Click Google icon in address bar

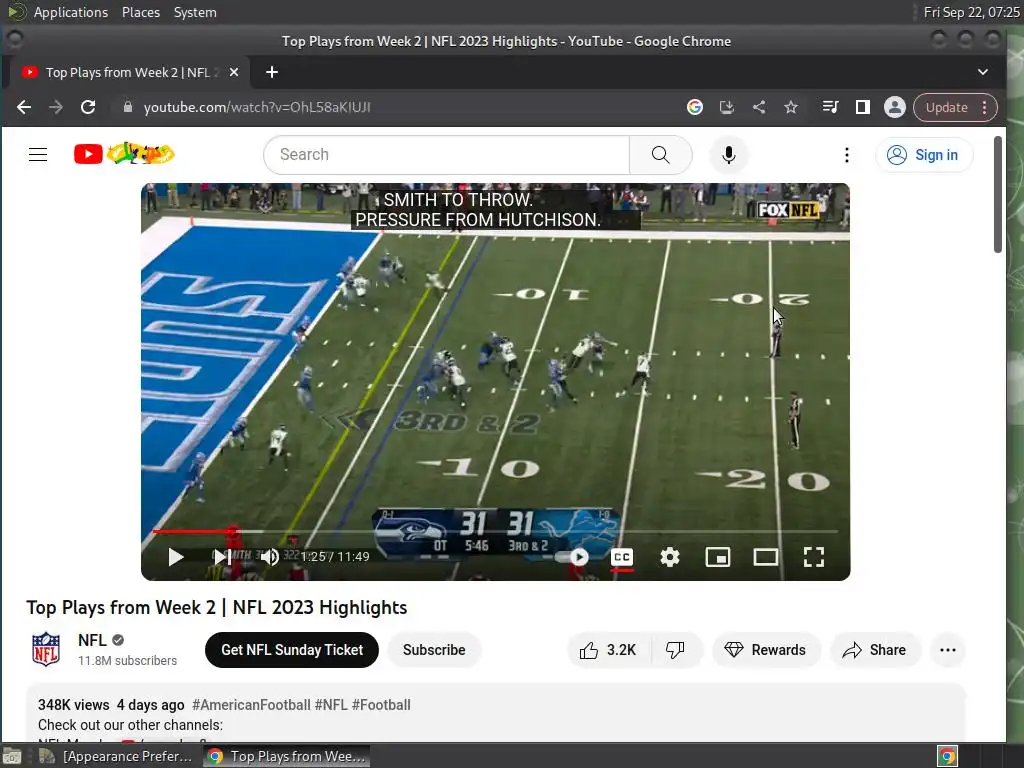[x=695, y=107]
